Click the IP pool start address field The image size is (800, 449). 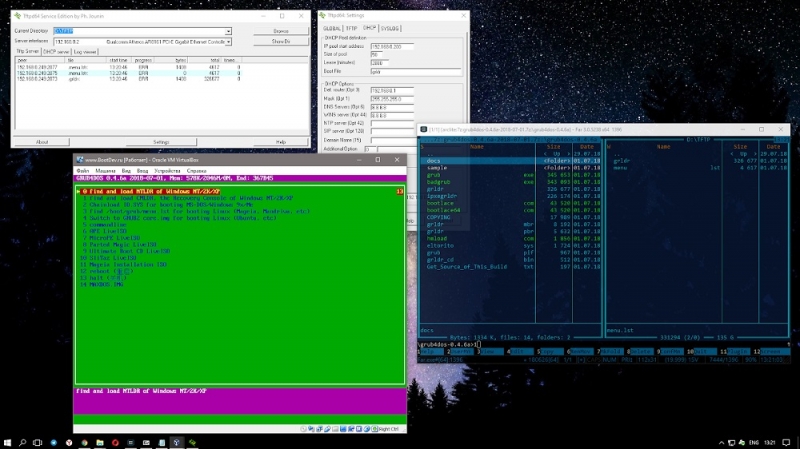click(x=392, y=46)
